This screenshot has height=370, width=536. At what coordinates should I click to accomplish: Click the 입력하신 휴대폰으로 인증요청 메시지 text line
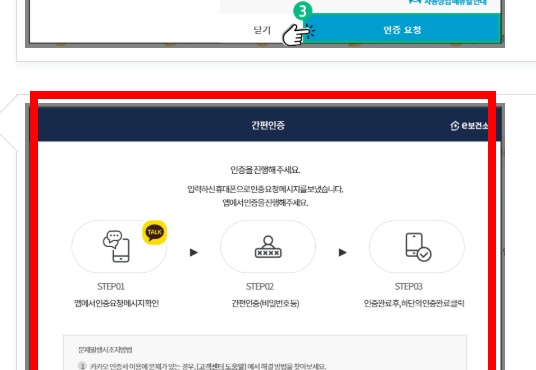coord(265,189)
